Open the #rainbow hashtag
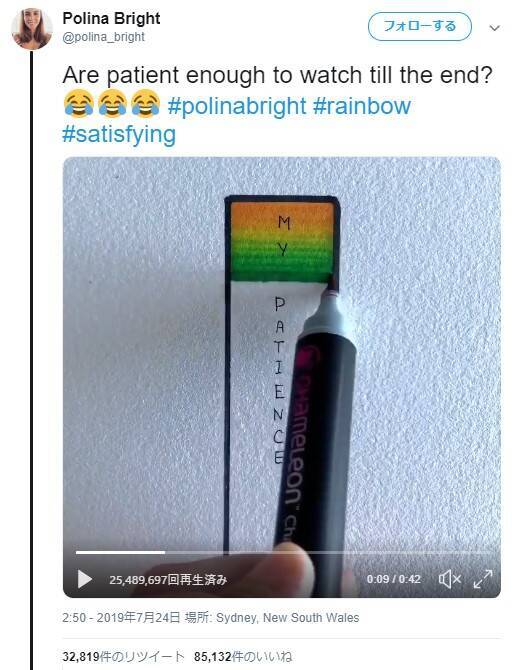Screen dimensions: 527x670 click(362, 106)
